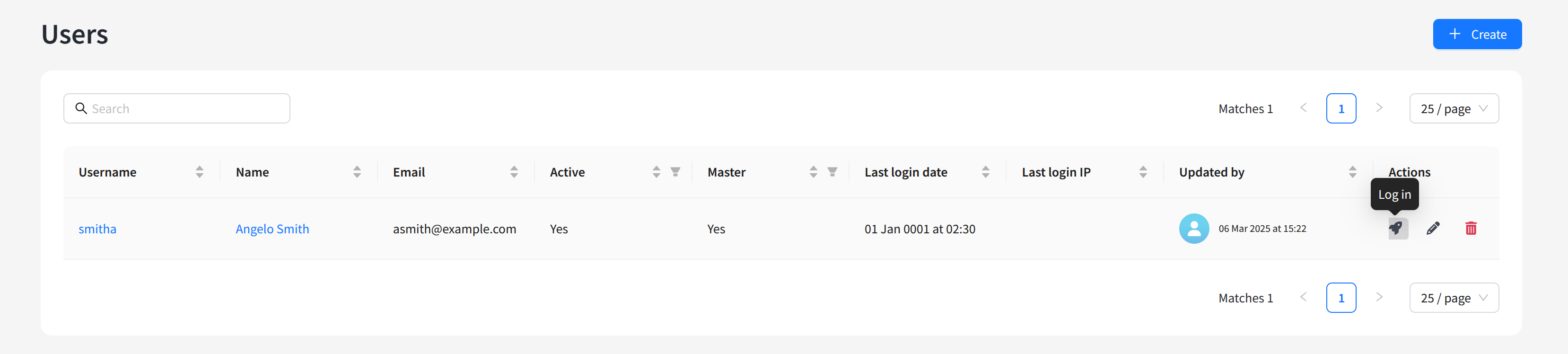Viewport: 1568px width, 354px height.
Task: Sort by the Last login IP column
Action: (1142, 172)
